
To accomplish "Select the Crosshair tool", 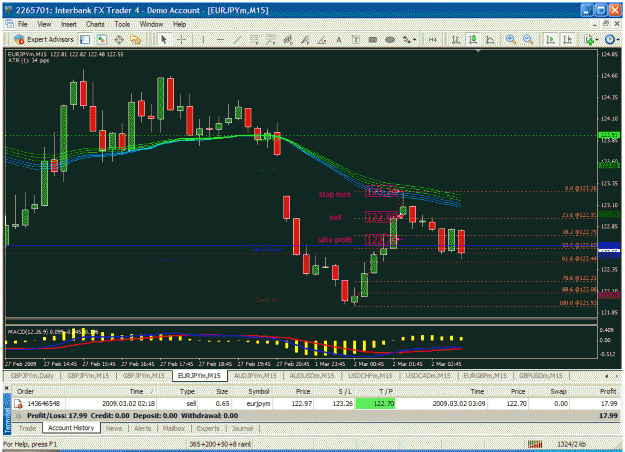I will point(181,39).
